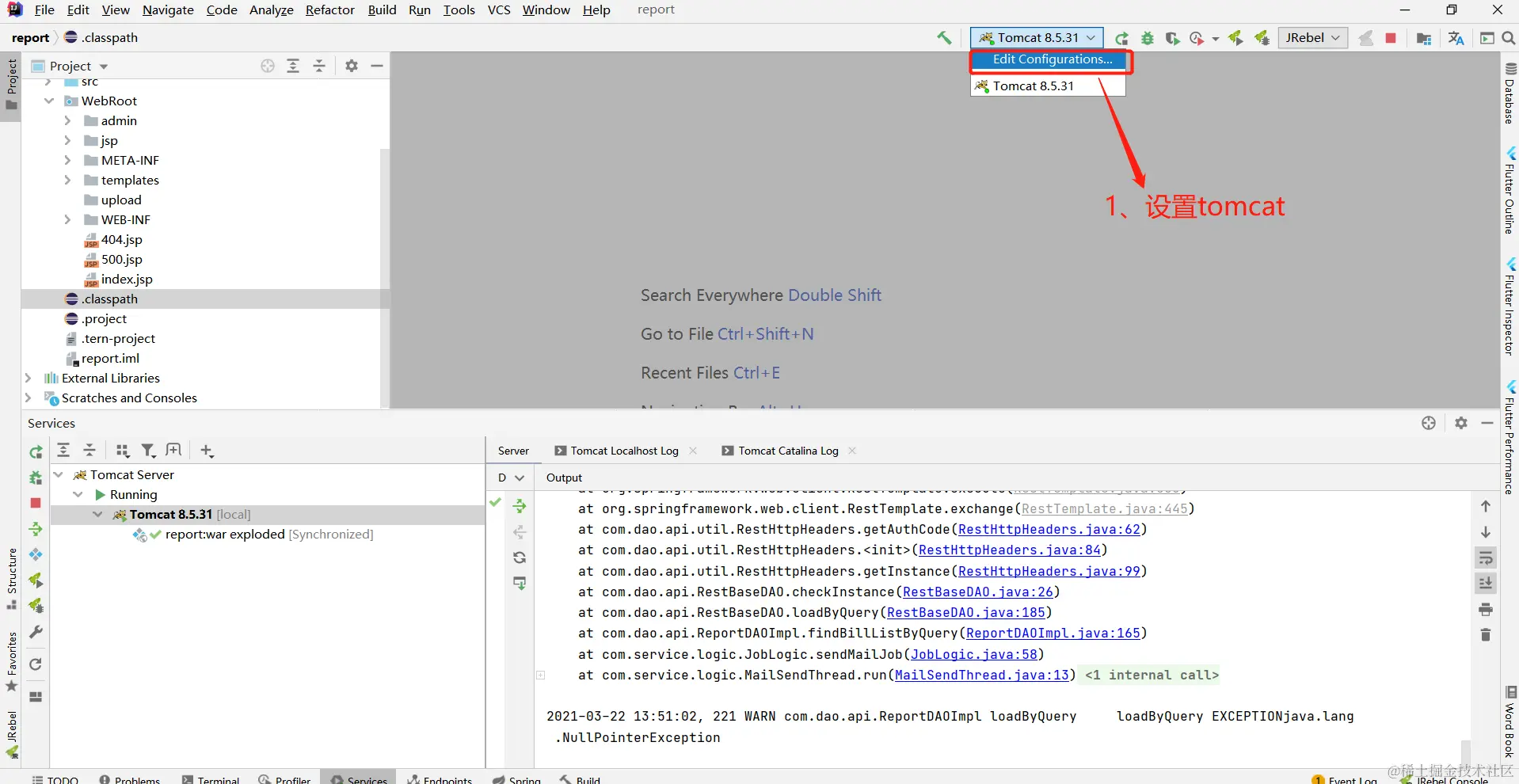Rerun Tomcat from the top toolbar
Viewport: 1519px width, 784px height.
coord(1122,38)
